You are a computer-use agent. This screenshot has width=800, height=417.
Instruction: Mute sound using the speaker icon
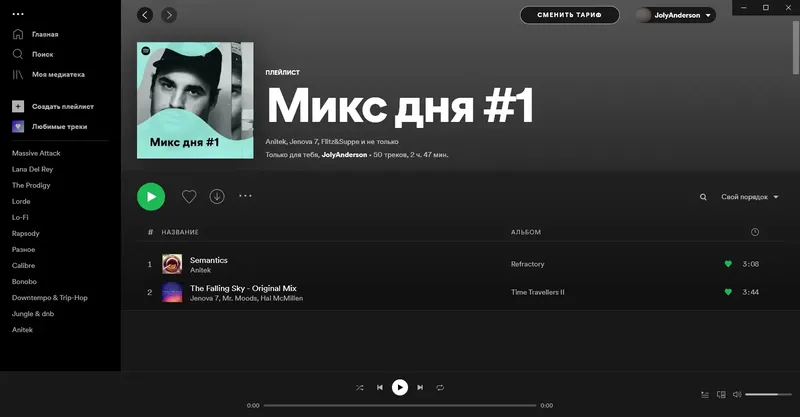737,394
